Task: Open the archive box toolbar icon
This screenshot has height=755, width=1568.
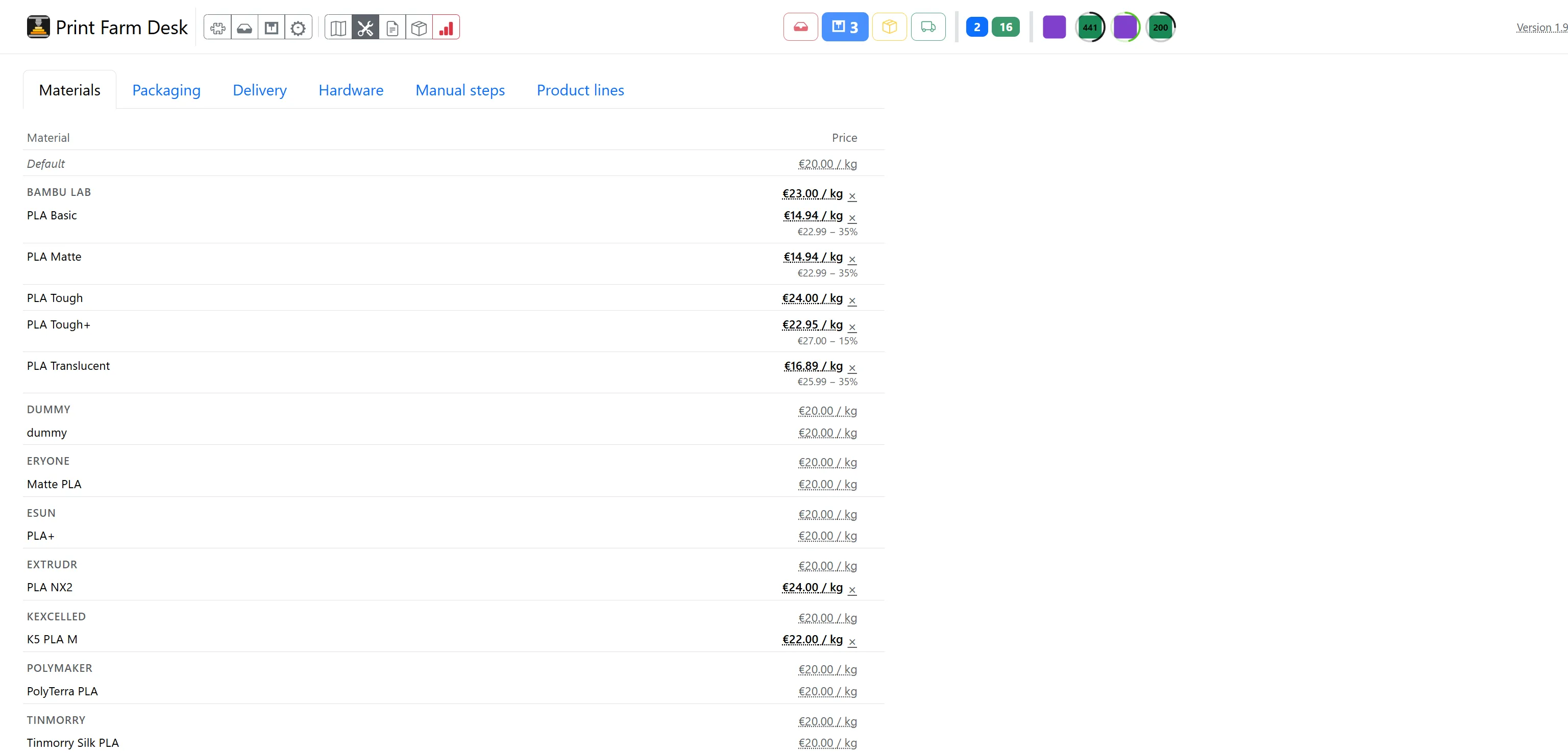Action: point(271,28)
